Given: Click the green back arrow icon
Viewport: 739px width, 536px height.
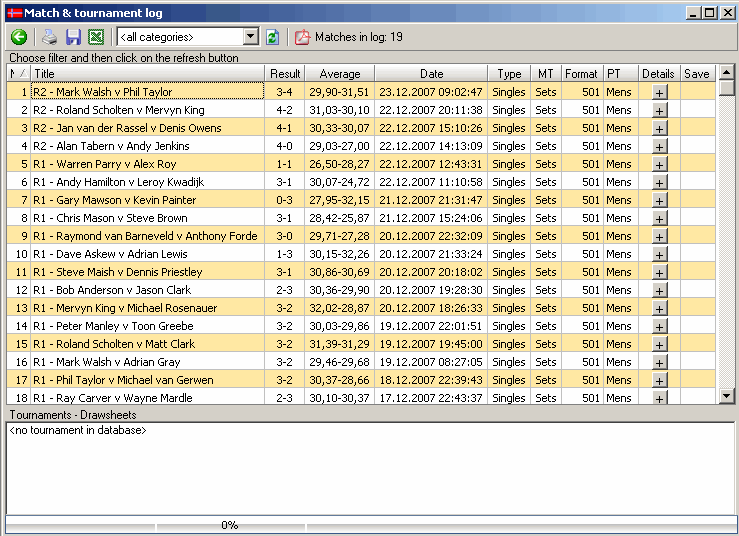Looking at the screenshot, I should pyautogui.click(x=19, y=37).
